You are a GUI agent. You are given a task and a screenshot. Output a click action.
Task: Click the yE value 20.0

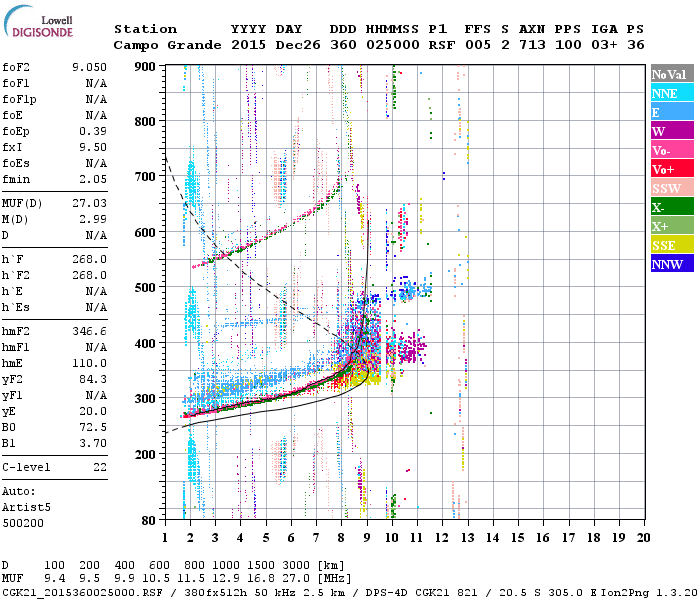point(93,411)
